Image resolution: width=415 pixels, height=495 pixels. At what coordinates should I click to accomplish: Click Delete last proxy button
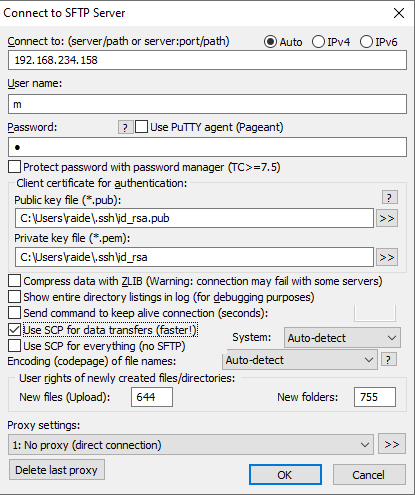coord(57,470)
